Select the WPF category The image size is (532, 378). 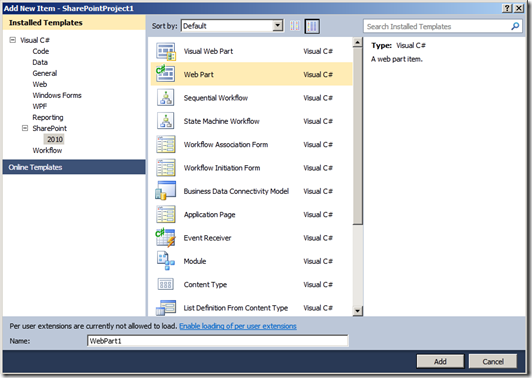40,107
